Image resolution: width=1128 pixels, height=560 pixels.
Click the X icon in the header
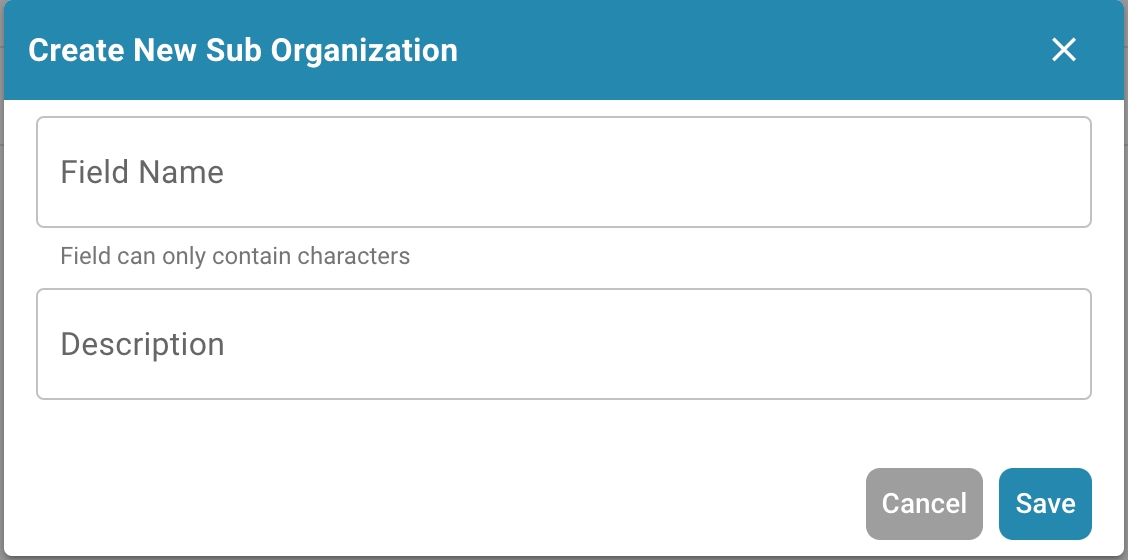tap(1064, 50)
